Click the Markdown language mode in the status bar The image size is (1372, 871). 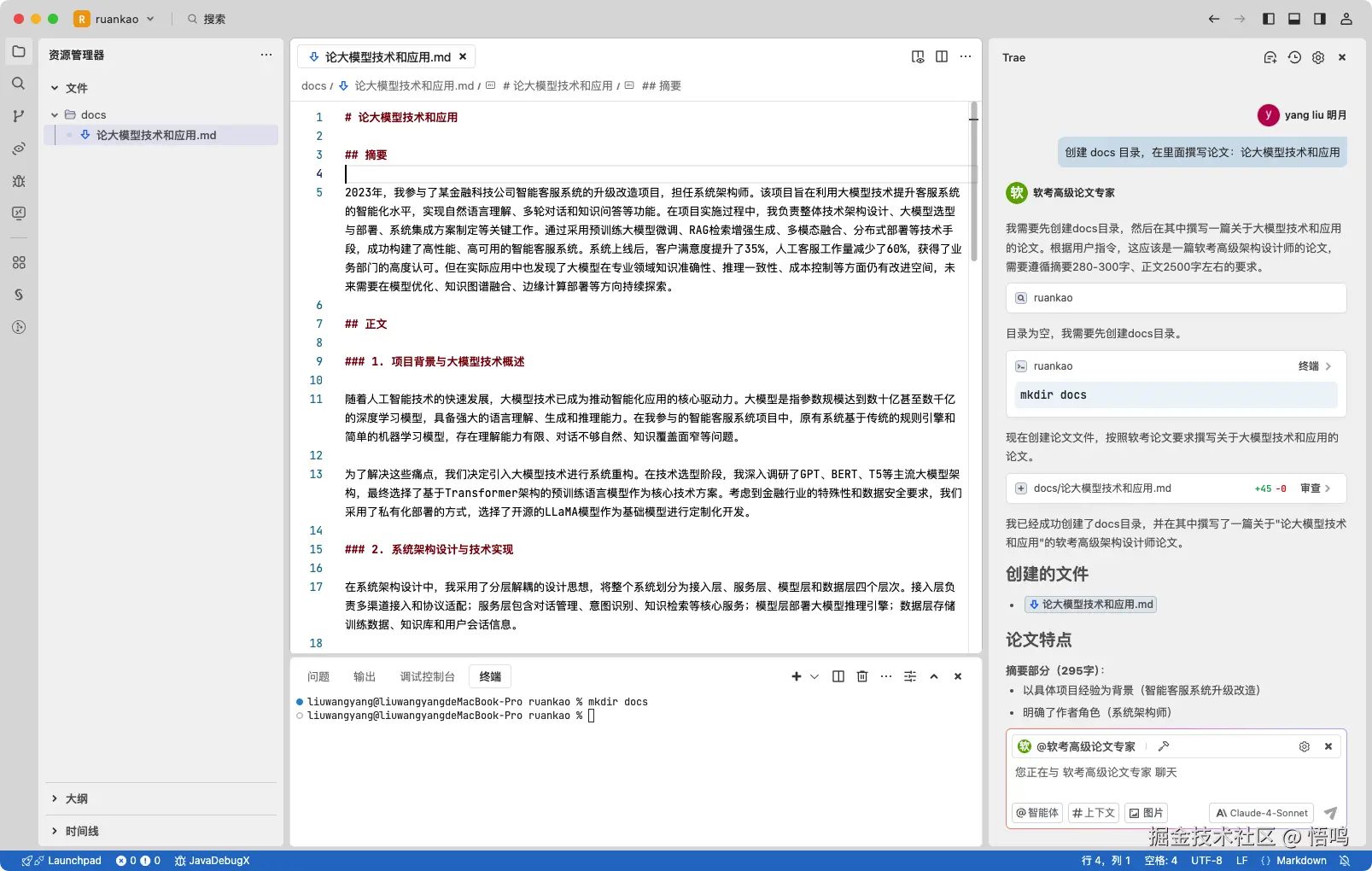click(1301, 861)
